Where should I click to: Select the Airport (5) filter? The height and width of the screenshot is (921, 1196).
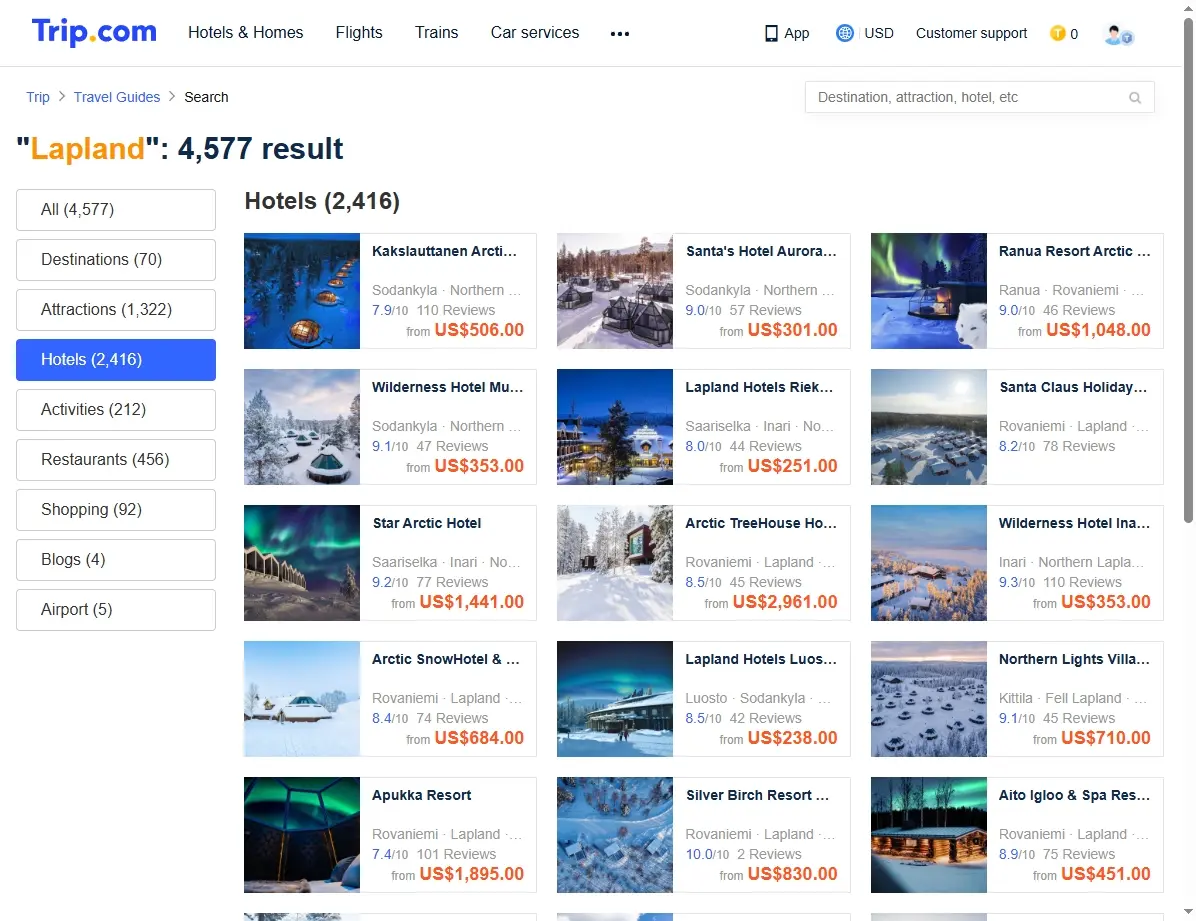pyautogui.click(x=116, y=610)
